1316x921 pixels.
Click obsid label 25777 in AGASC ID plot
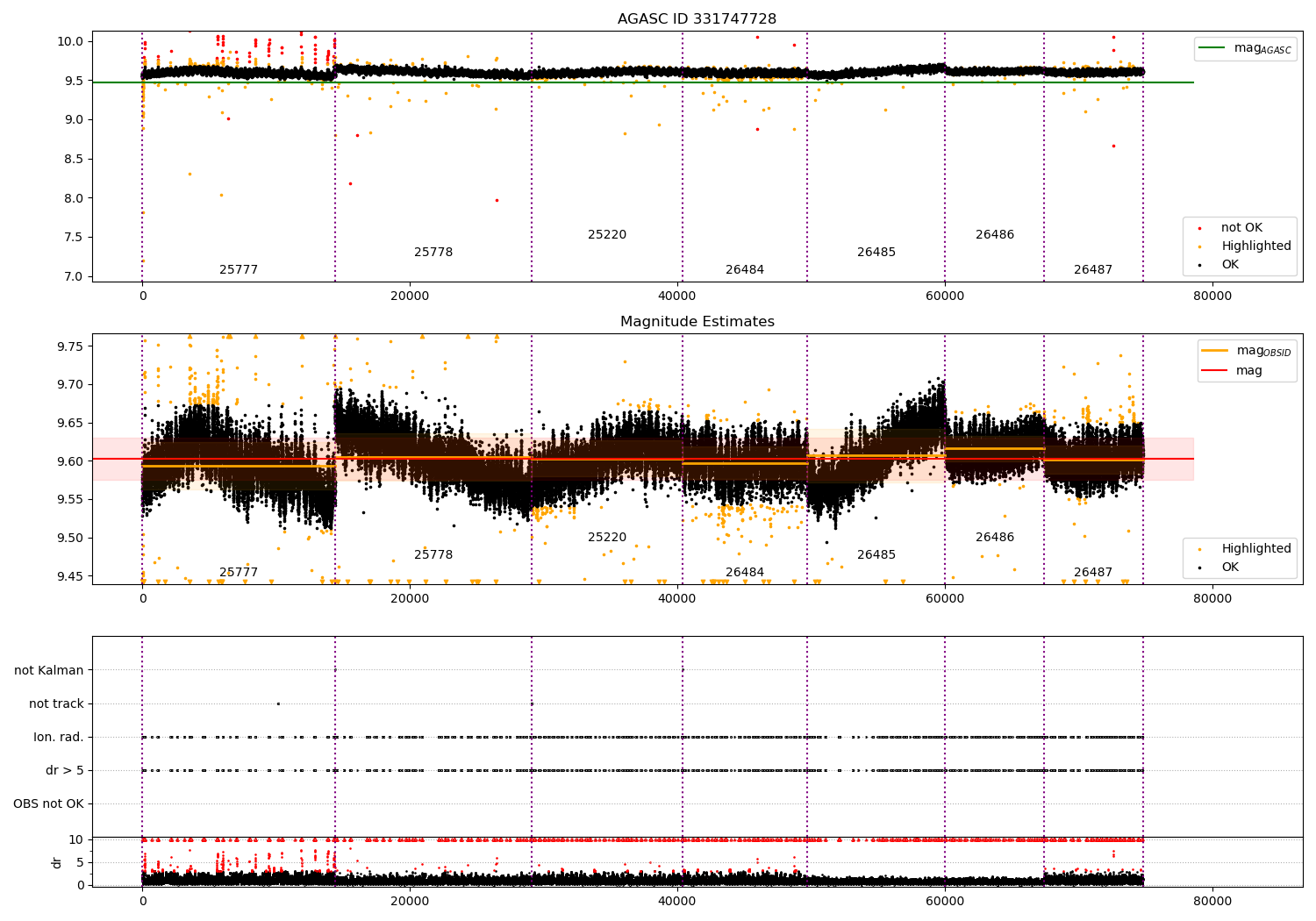[x=239, y=270]
